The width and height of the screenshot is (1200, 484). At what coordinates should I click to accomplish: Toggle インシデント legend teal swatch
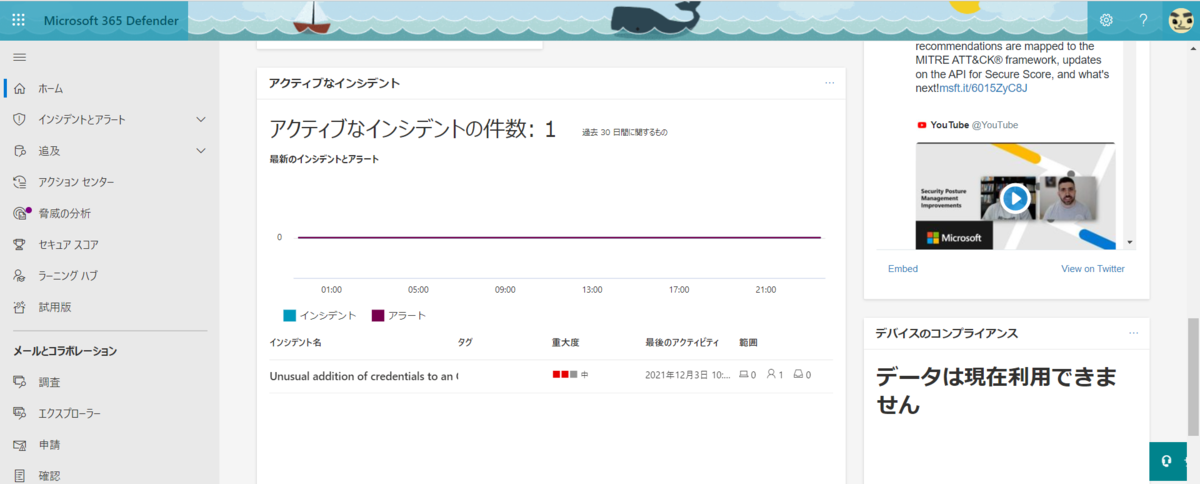point(290,315)
